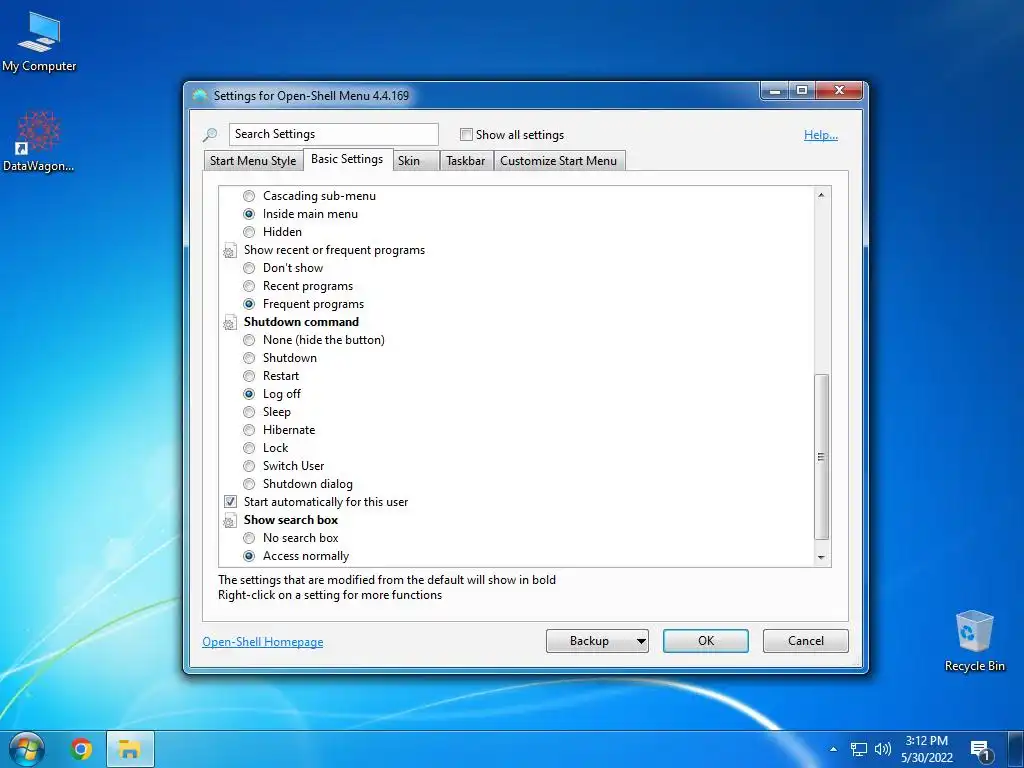Image resolution: width=1024 pixels, height=768 pixels.
Task: Show hidden system tray icons
Action: pos(833,749)
